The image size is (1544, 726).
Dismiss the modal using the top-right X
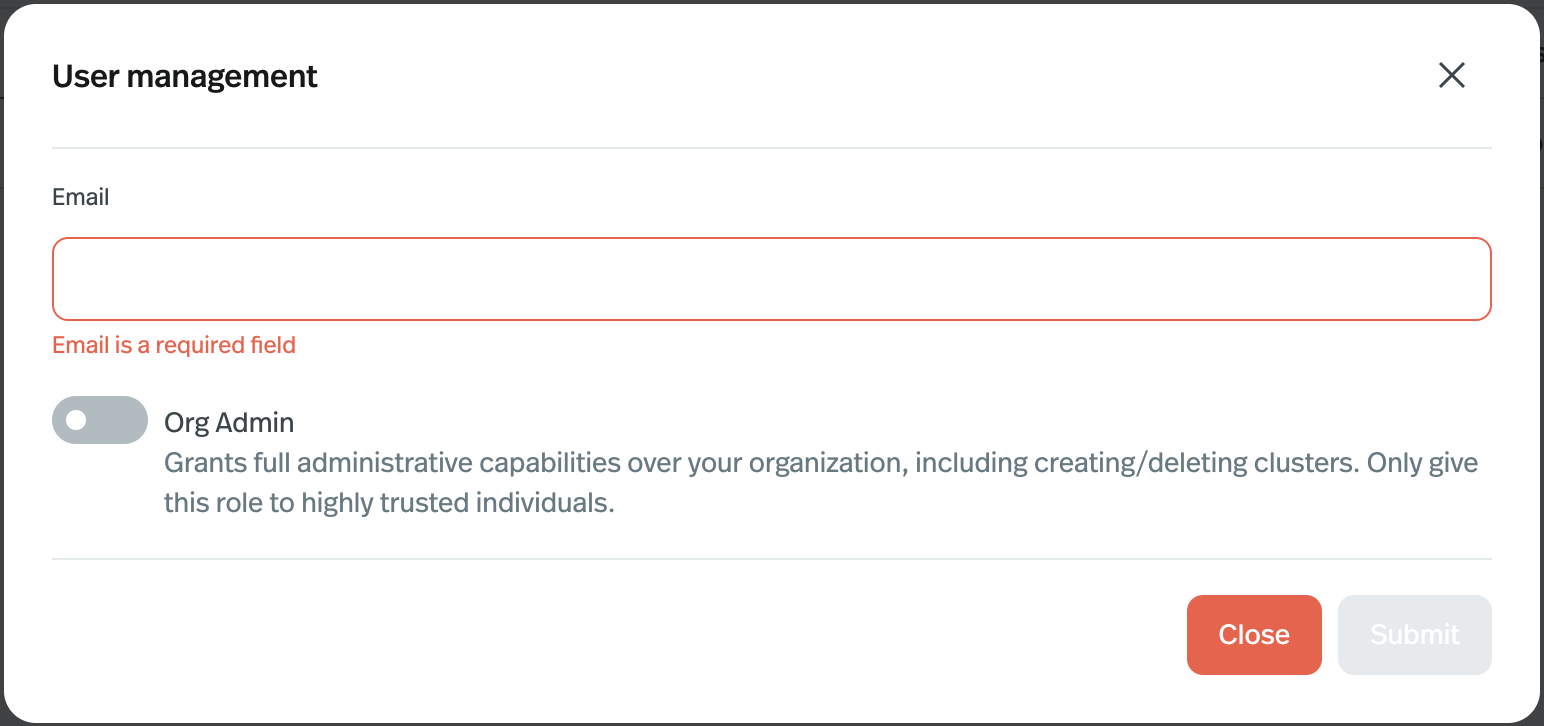click(1451, 75)
